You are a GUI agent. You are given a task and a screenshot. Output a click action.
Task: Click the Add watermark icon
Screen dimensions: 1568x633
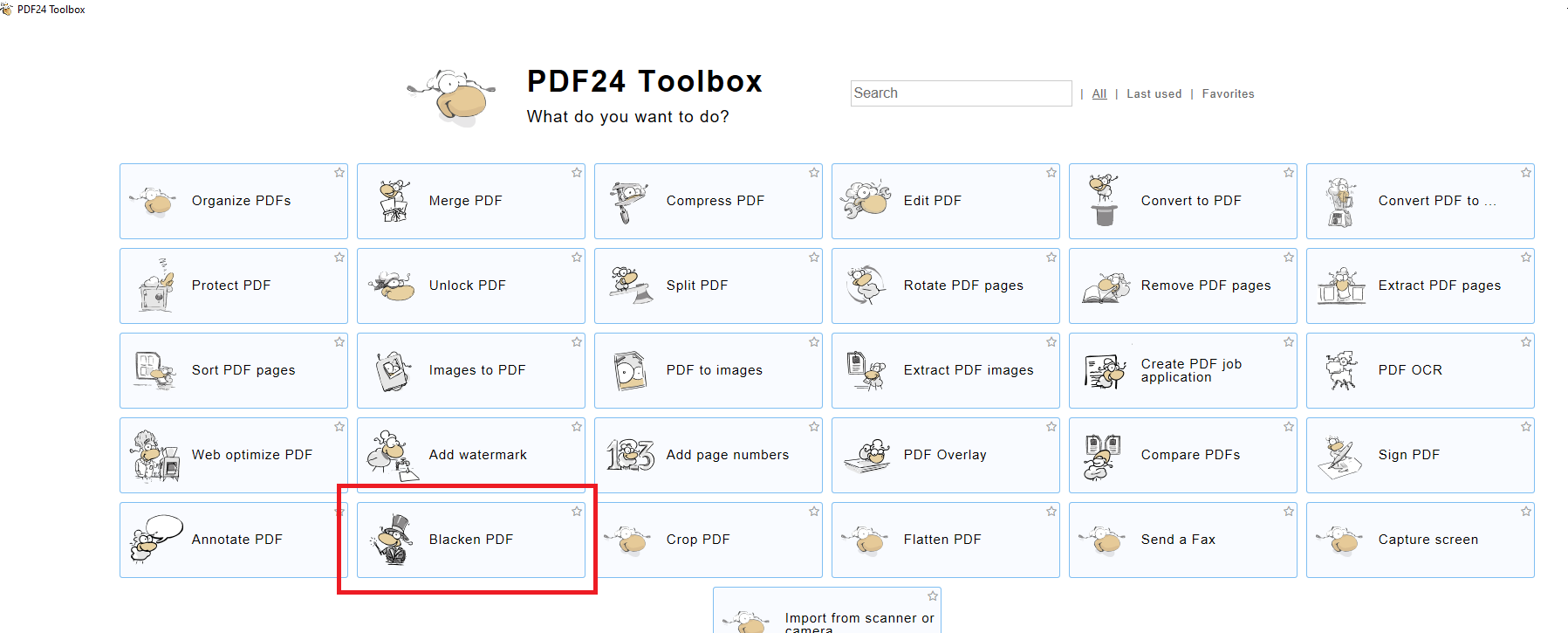(392, 455)
